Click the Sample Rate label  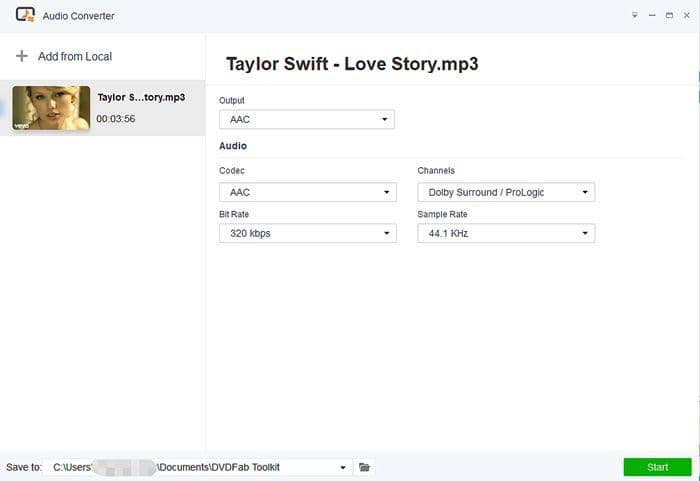442,214
